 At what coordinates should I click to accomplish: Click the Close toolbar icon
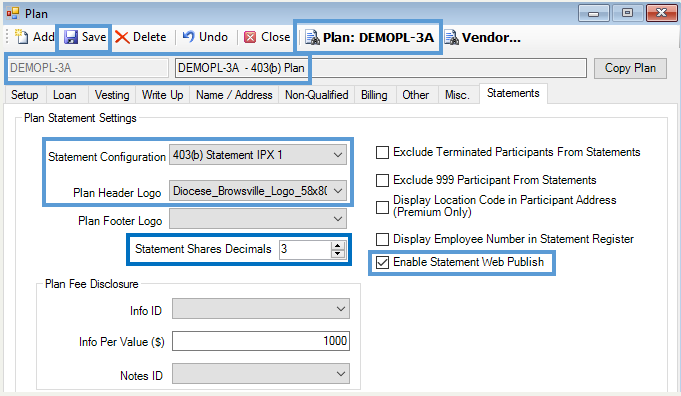(x=250, y=37)
